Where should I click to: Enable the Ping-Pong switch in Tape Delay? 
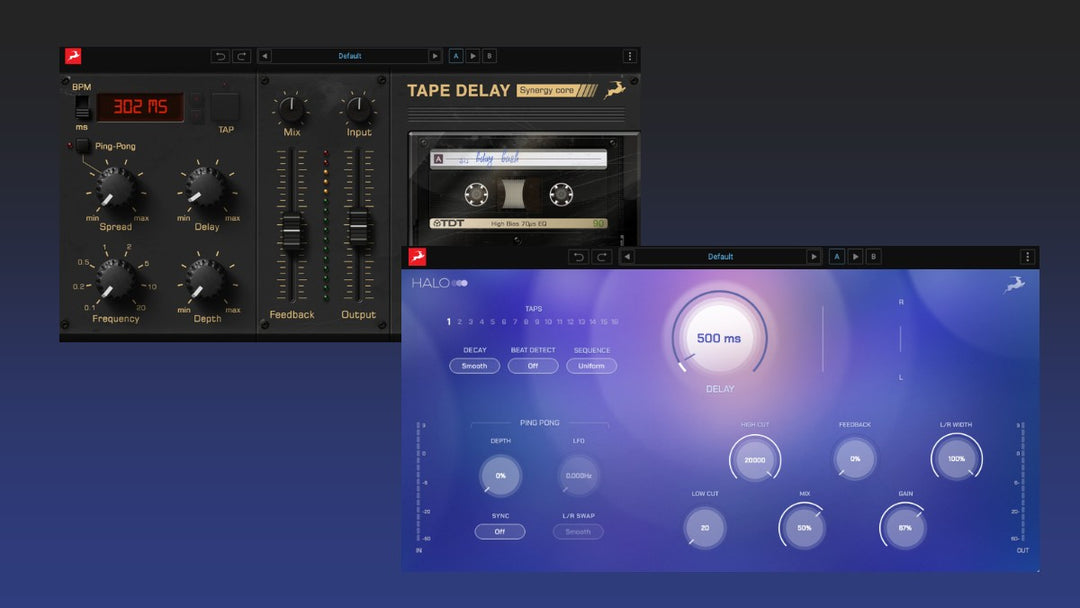coord(83,145)
